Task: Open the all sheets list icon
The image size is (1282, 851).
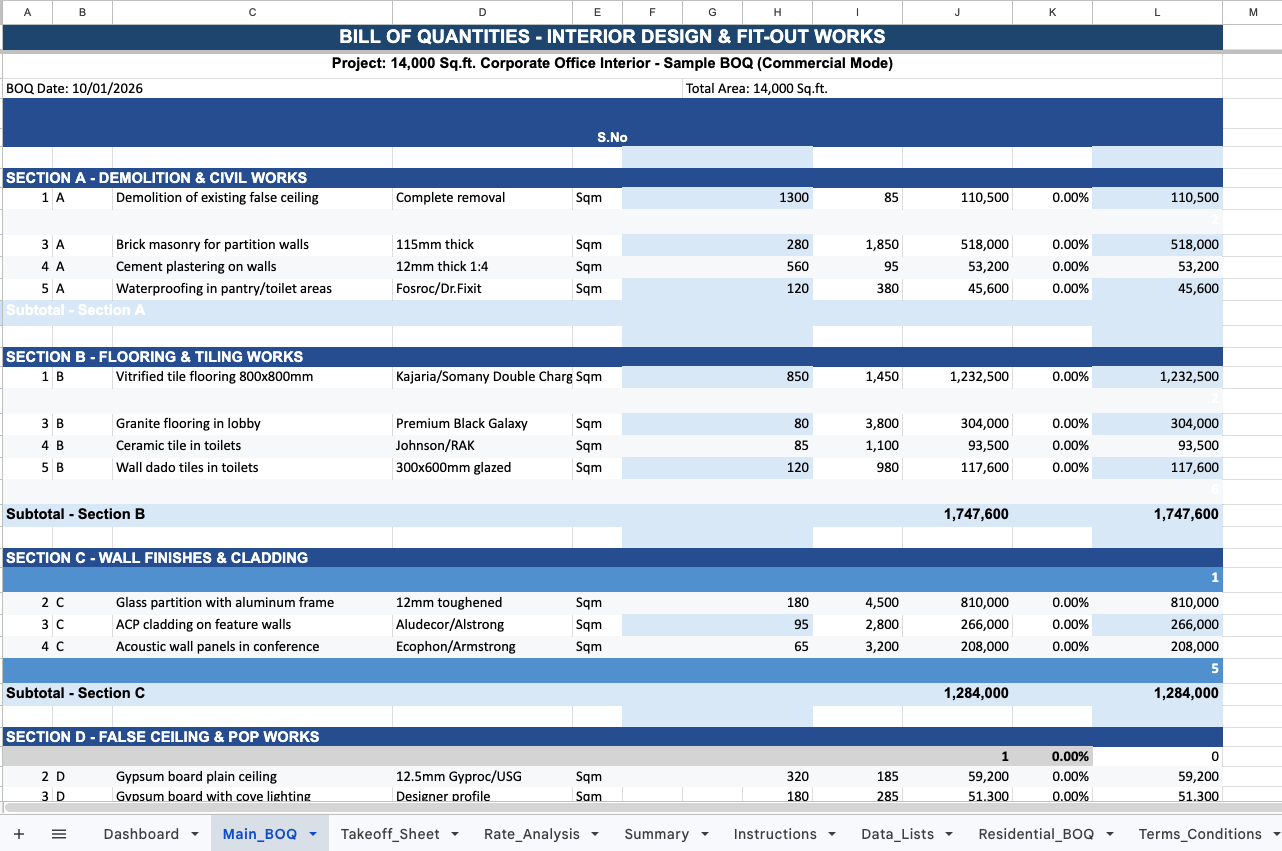Action: [x=59, y=834]
